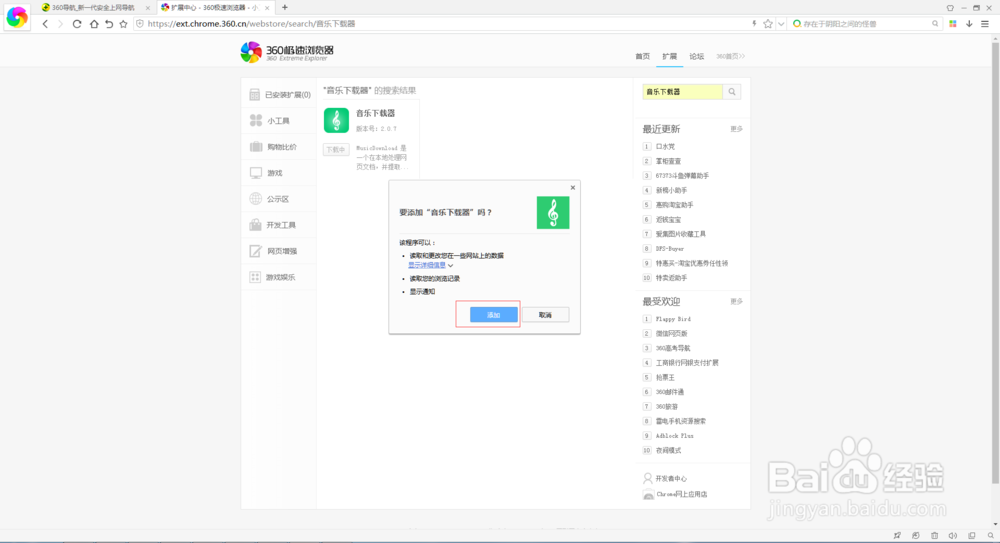Screen dimensions: 1000x543
Task: Open the address bar dropdown arrow
Action: click(781, 24)
